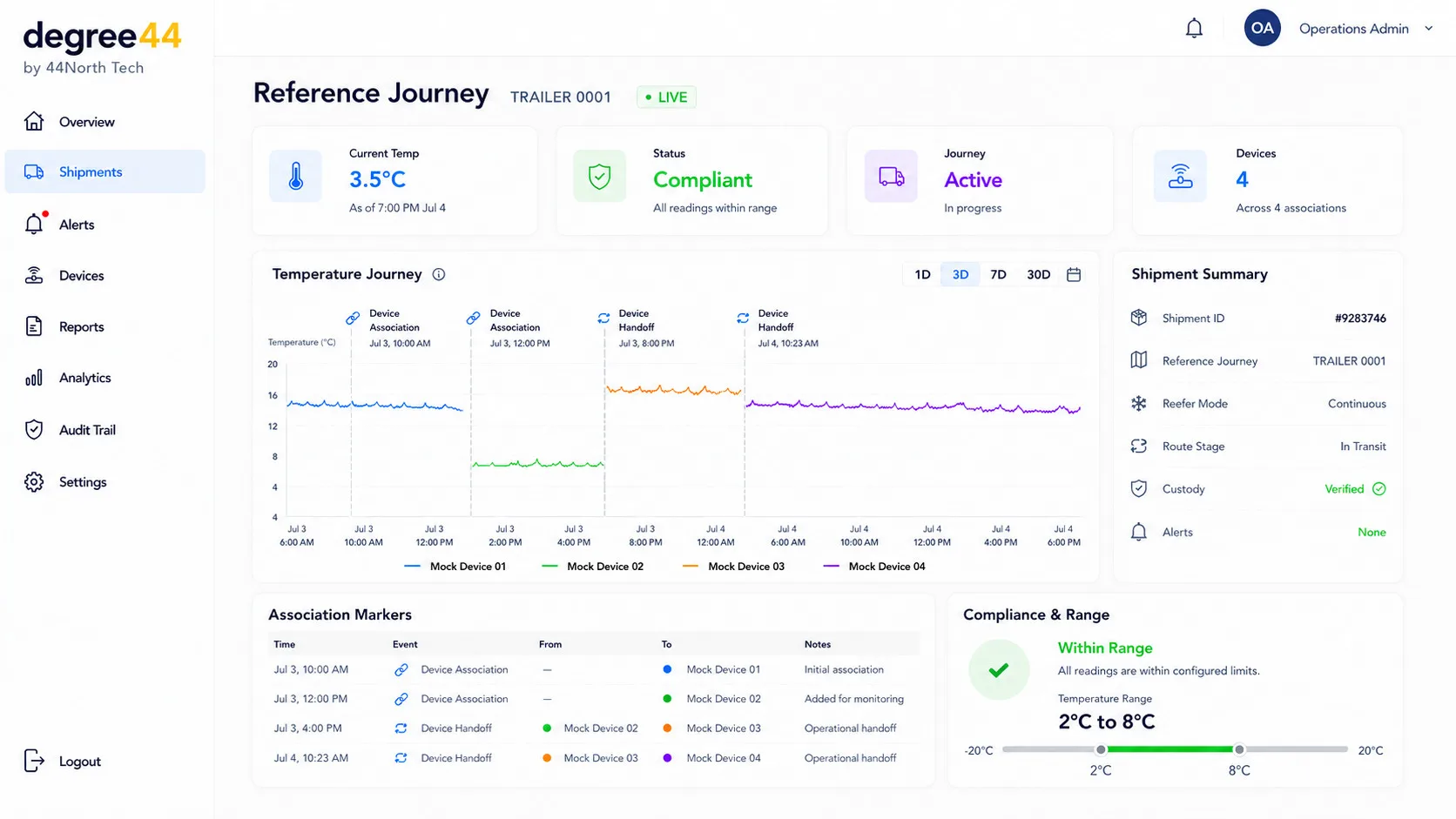1456x819 pixels.
Task: Click the truck icon in Journey card
Action: pos(891,176)
